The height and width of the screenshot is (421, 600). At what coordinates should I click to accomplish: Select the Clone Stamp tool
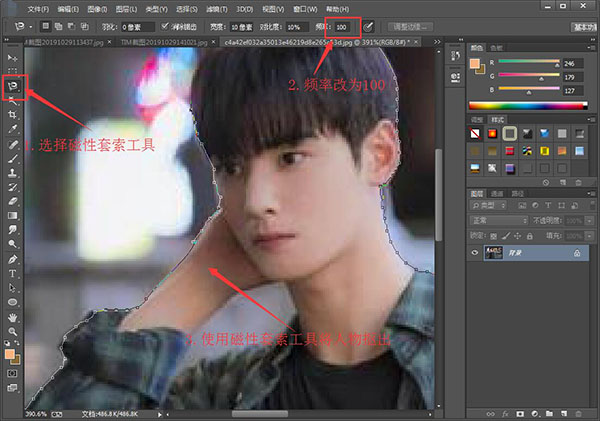coord(12,173)
